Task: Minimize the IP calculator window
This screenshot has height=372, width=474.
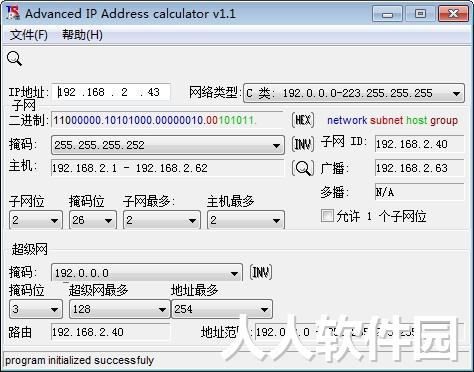Action: [x=387, y=14]
